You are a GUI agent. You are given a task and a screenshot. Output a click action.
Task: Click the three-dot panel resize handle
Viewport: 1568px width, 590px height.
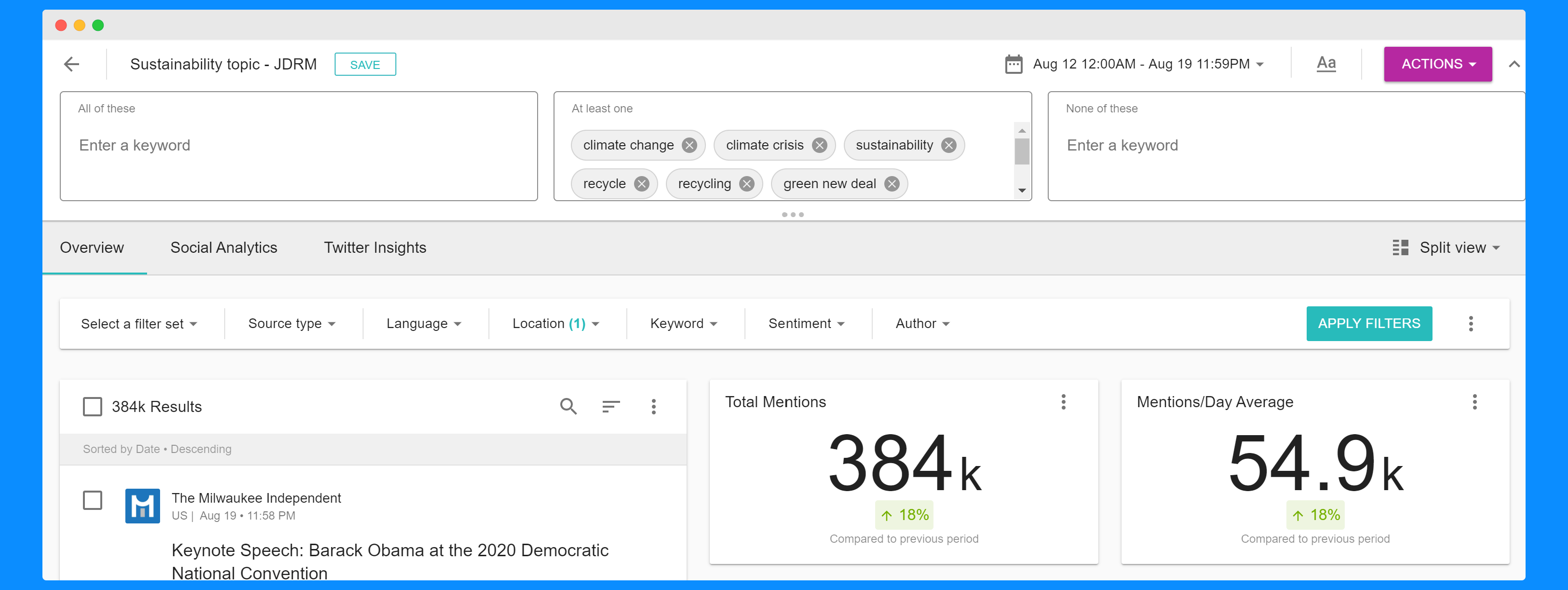point(792,214)
